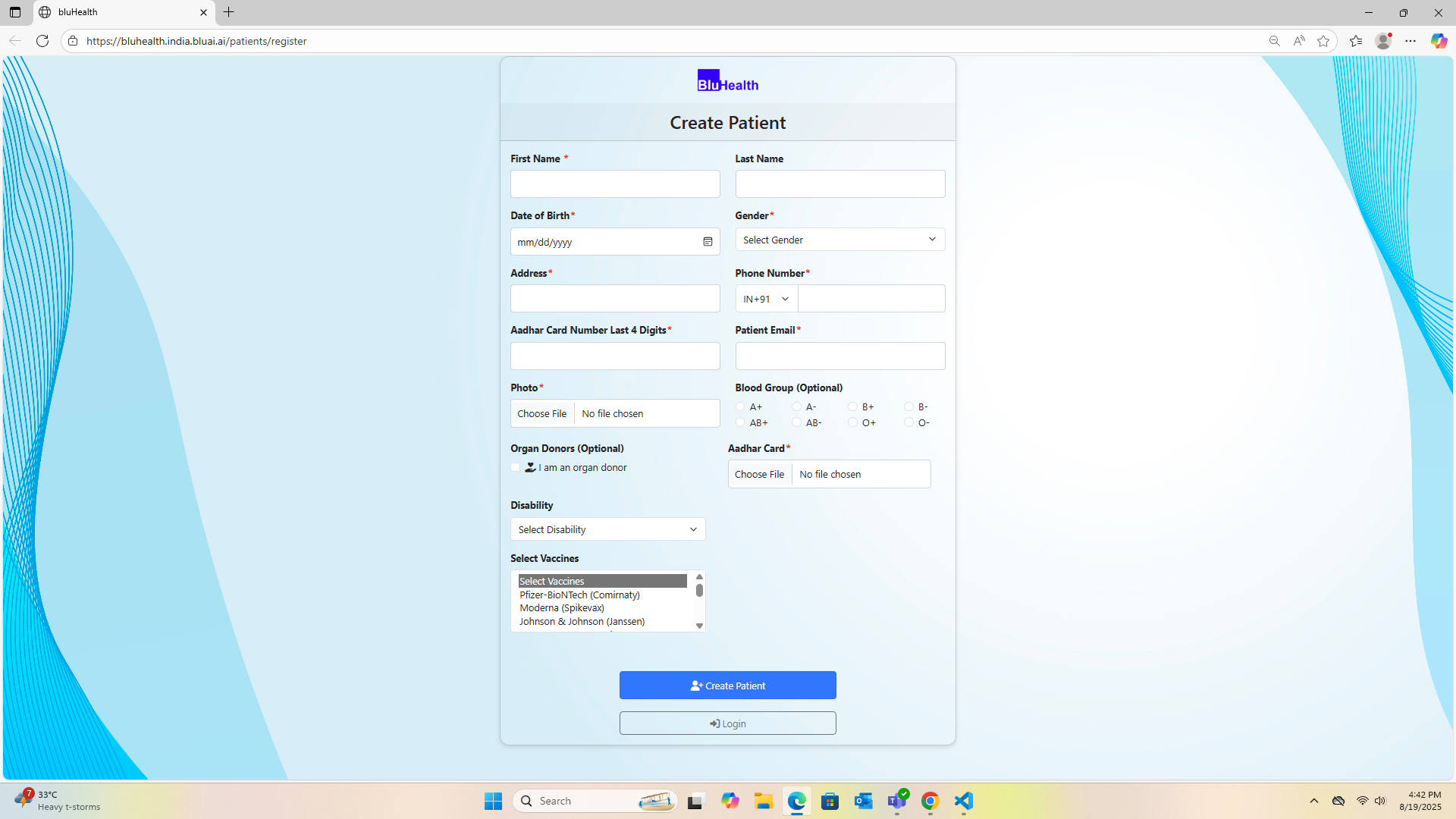
Task: Click the browser refresh icon
Action: click(x=42, y=41)
